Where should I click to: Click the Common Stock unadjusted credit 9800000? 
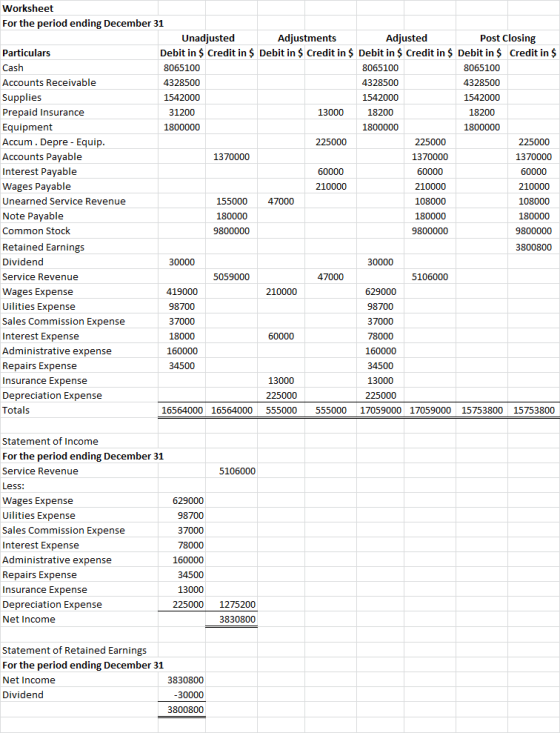tap(233, 231)
